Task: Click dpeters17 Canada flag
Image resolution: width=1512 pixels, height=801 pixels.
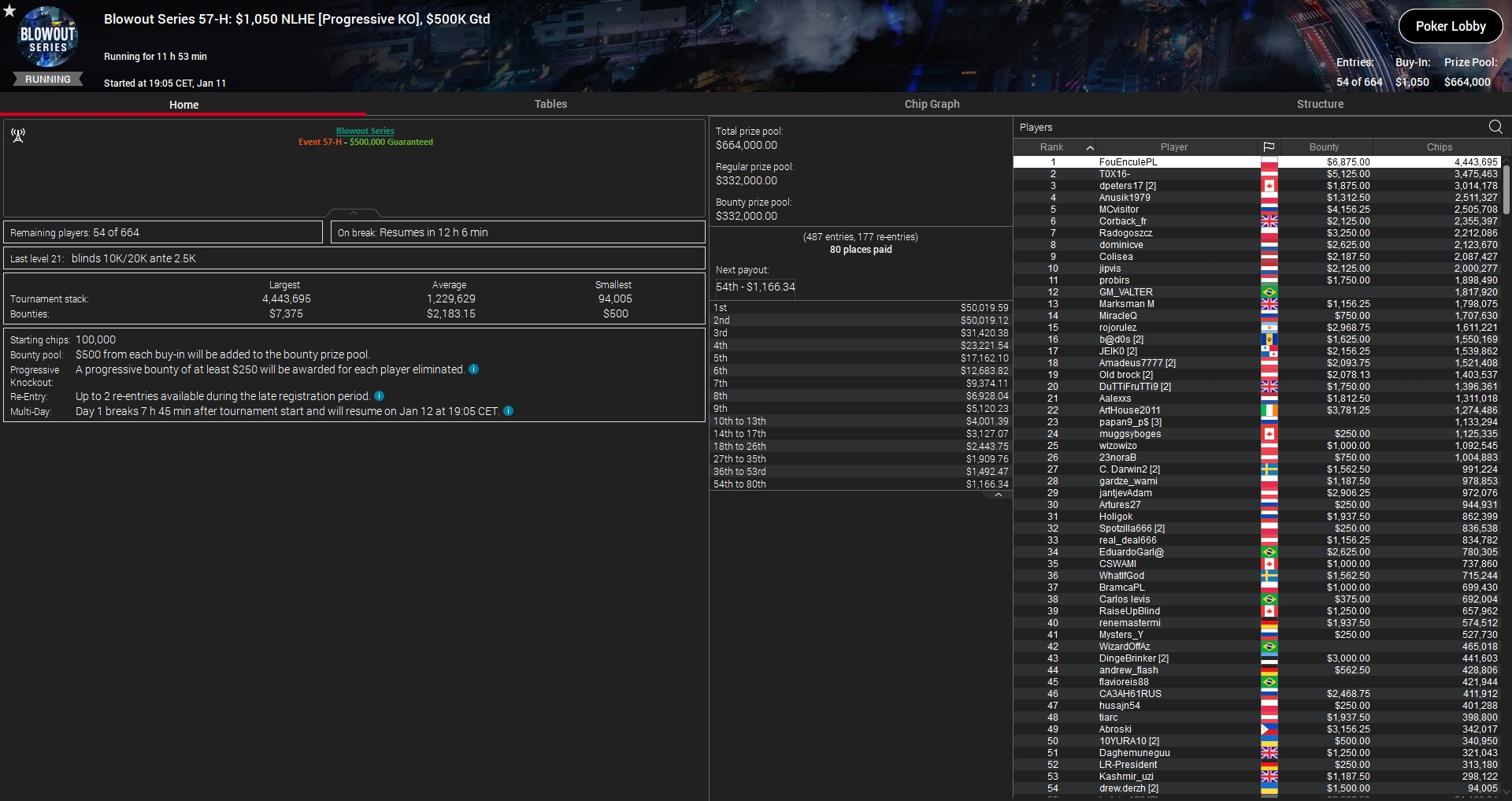Action: pyautogui.click(x=1269, y=186)
